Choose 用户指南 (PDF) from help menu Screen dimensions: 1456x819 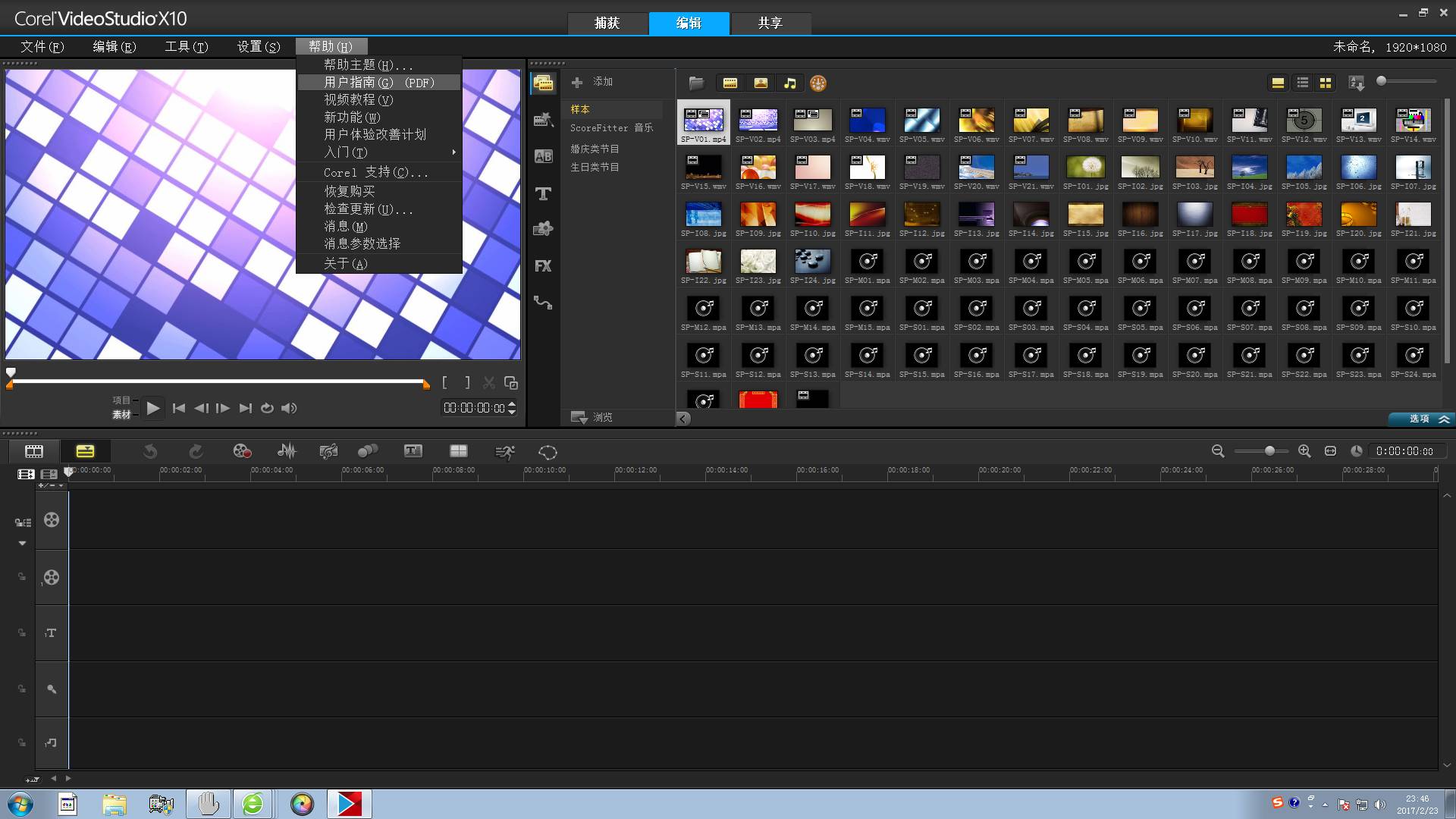379,82
